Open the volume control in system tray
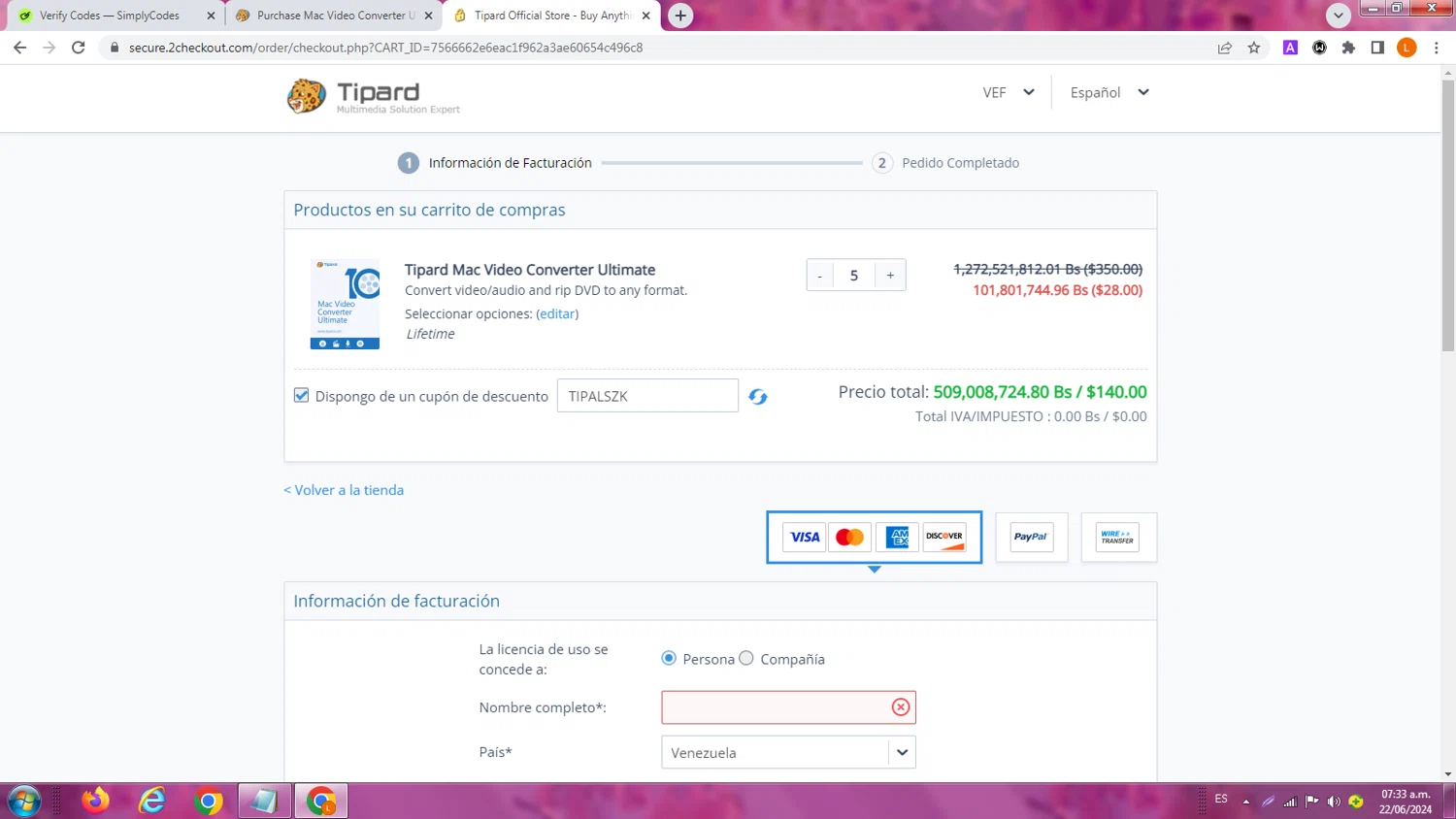Screen dimensions: 1456x819 (1334, 802)
